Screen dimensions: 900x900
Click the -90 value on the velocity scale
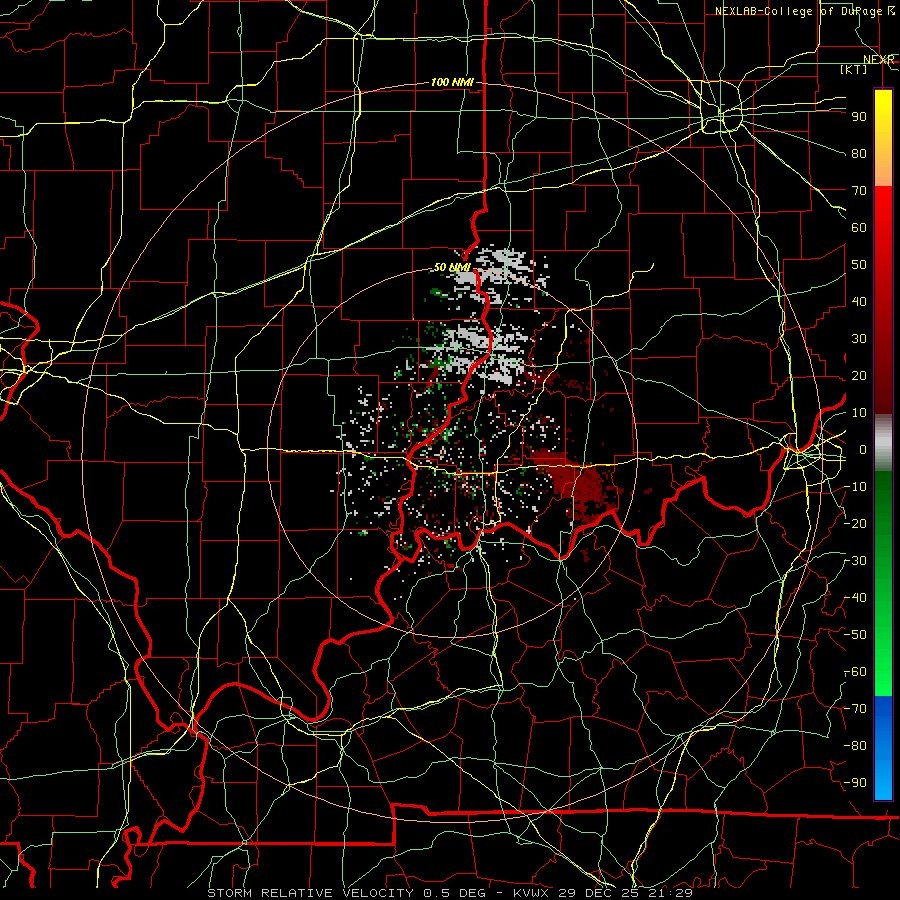tap(855, 783)
